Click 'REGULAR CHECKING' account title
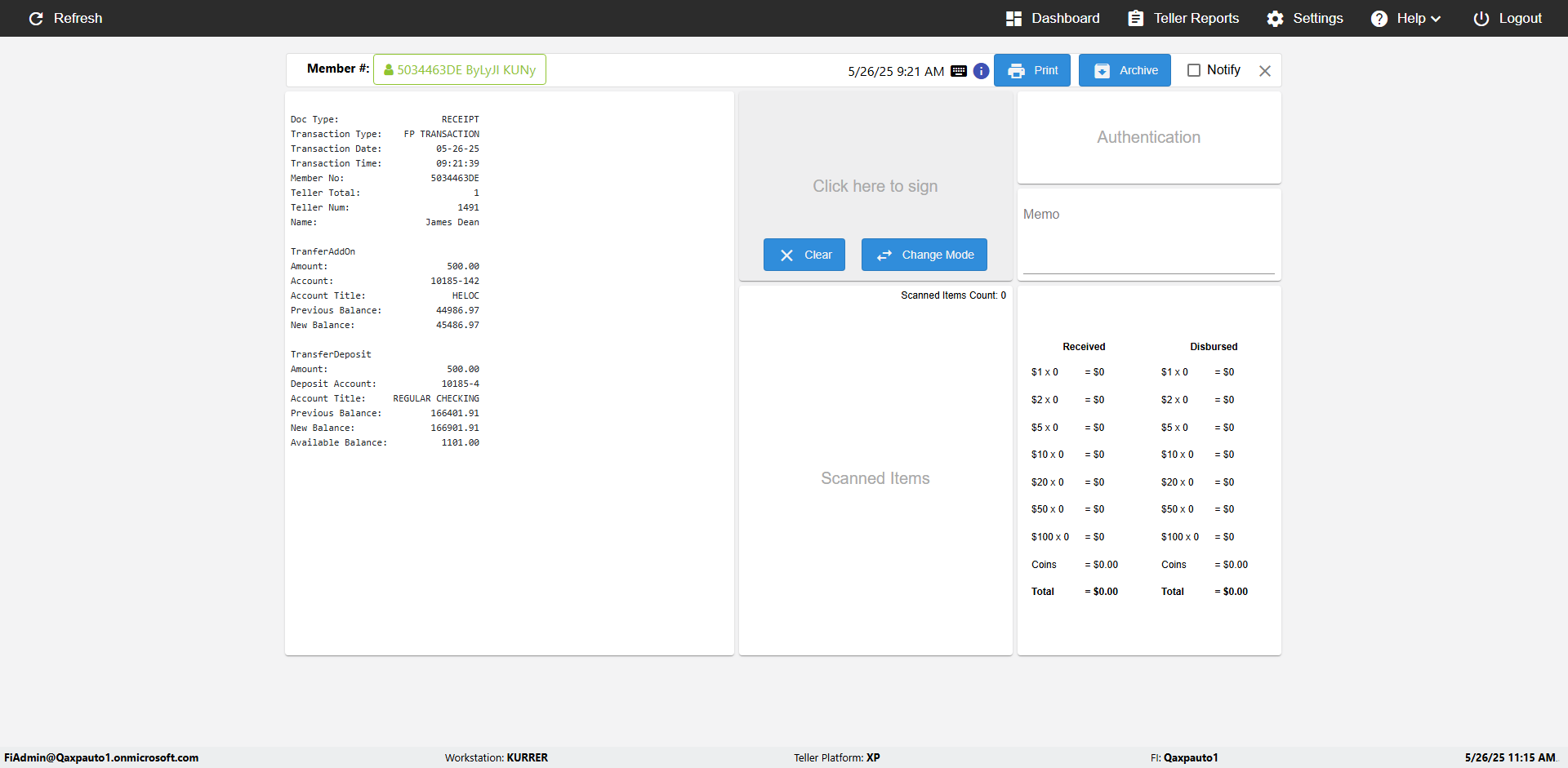1568x768 pixels. click(x=436, y=398)
